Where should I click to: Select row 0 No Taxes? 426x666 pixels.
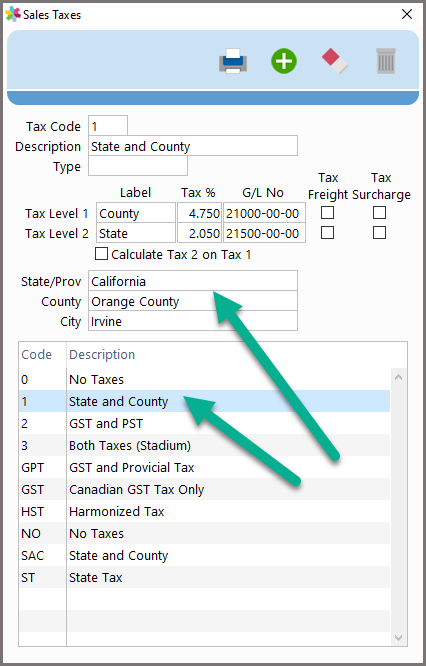click(x=204, y=379)
